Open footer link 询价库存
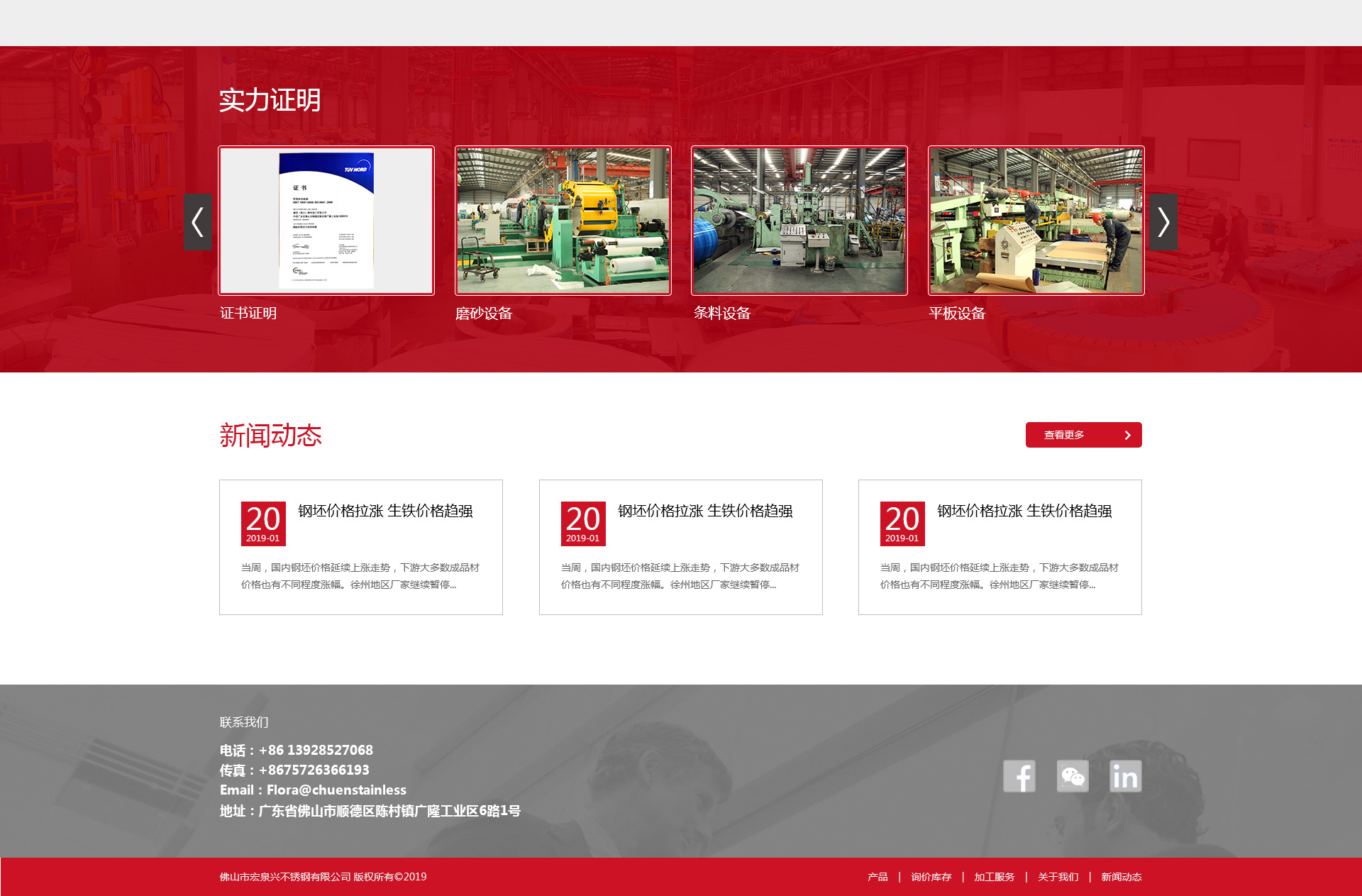 click(x=931, y=877)
